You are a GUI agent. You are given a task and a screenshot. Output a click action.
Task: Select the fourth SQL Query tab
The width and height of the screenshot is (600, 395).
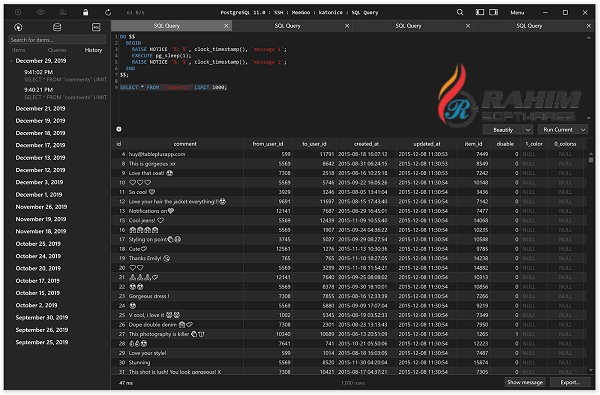click(x=530, y=26)
